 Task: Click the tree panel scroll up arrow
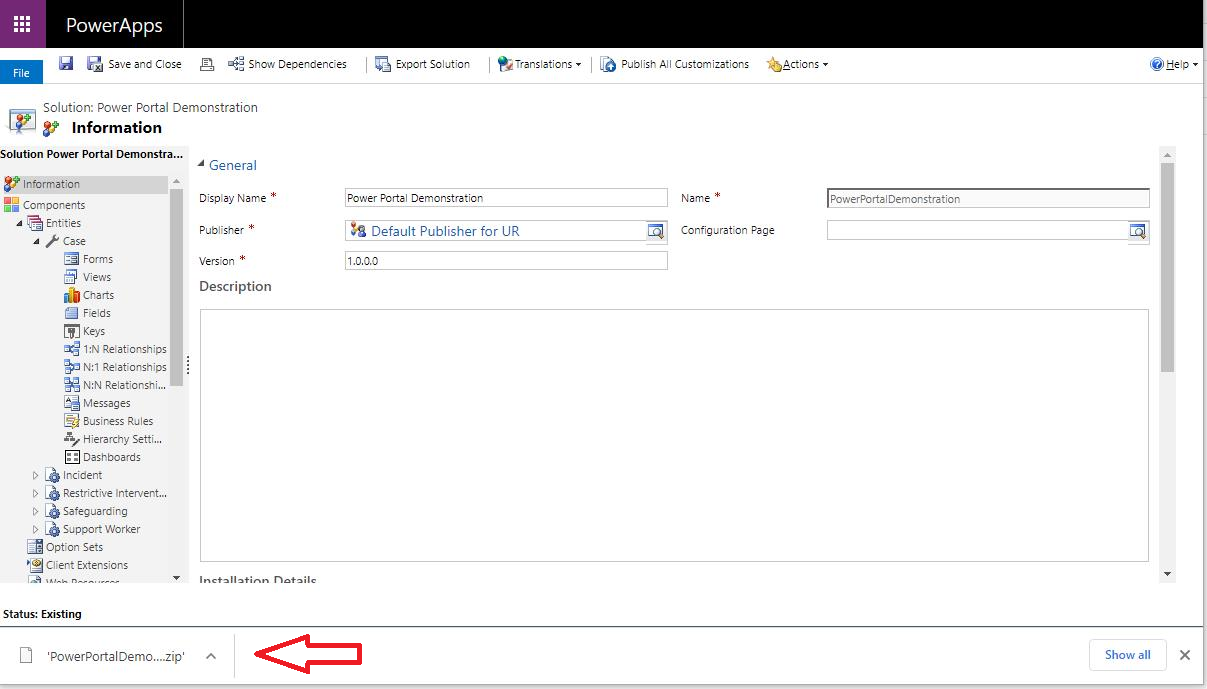coord(177,181)
